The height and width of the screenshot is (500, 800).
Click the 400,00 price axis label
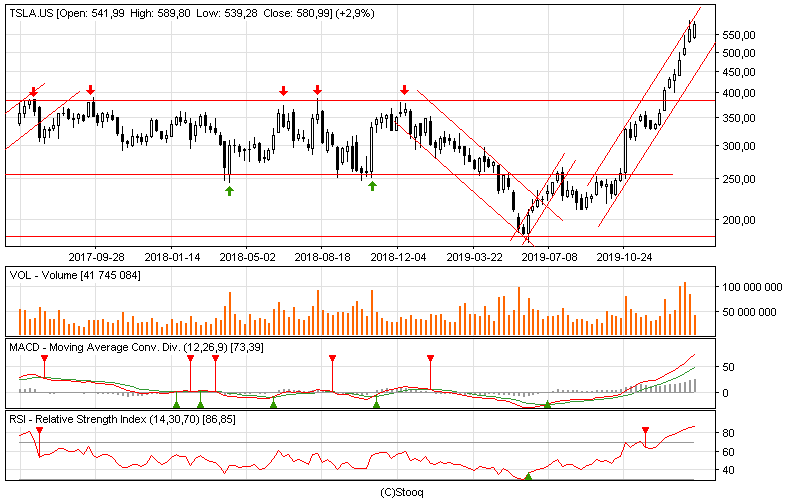point(739,93)
